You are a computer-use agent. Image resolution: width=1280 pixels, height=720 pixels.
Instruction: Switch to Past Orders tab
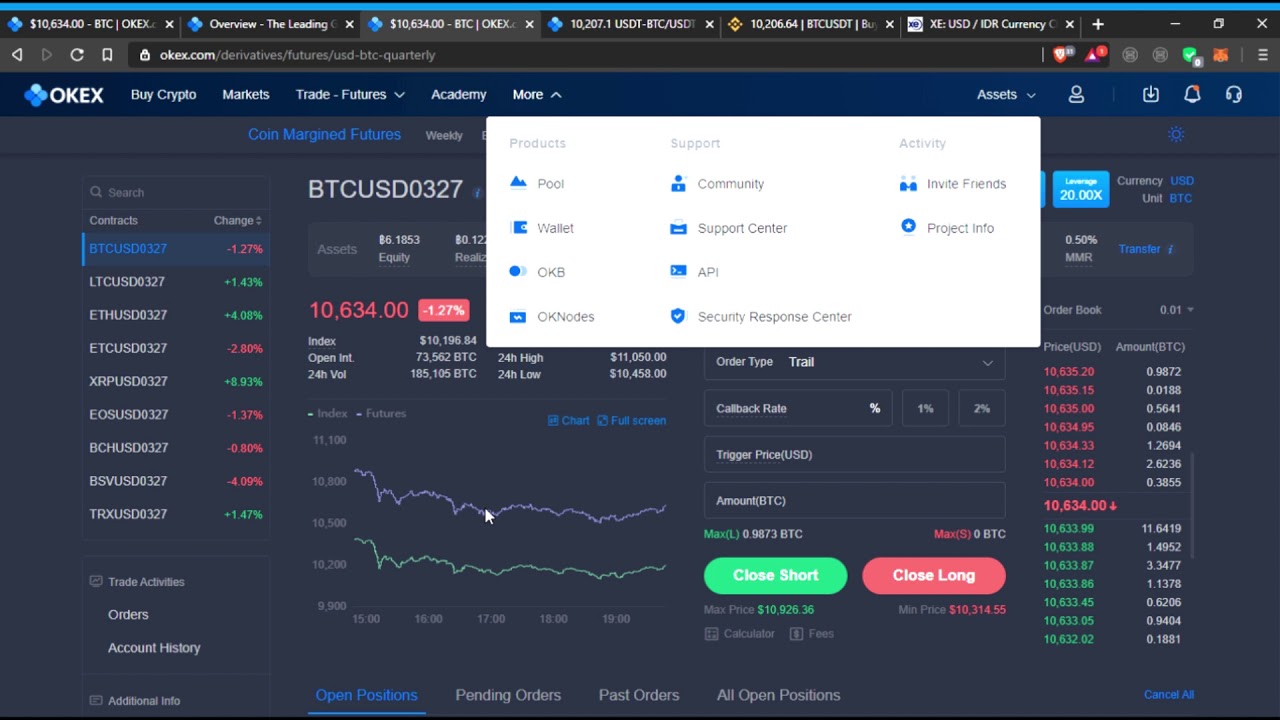click(x=639, y=695)
